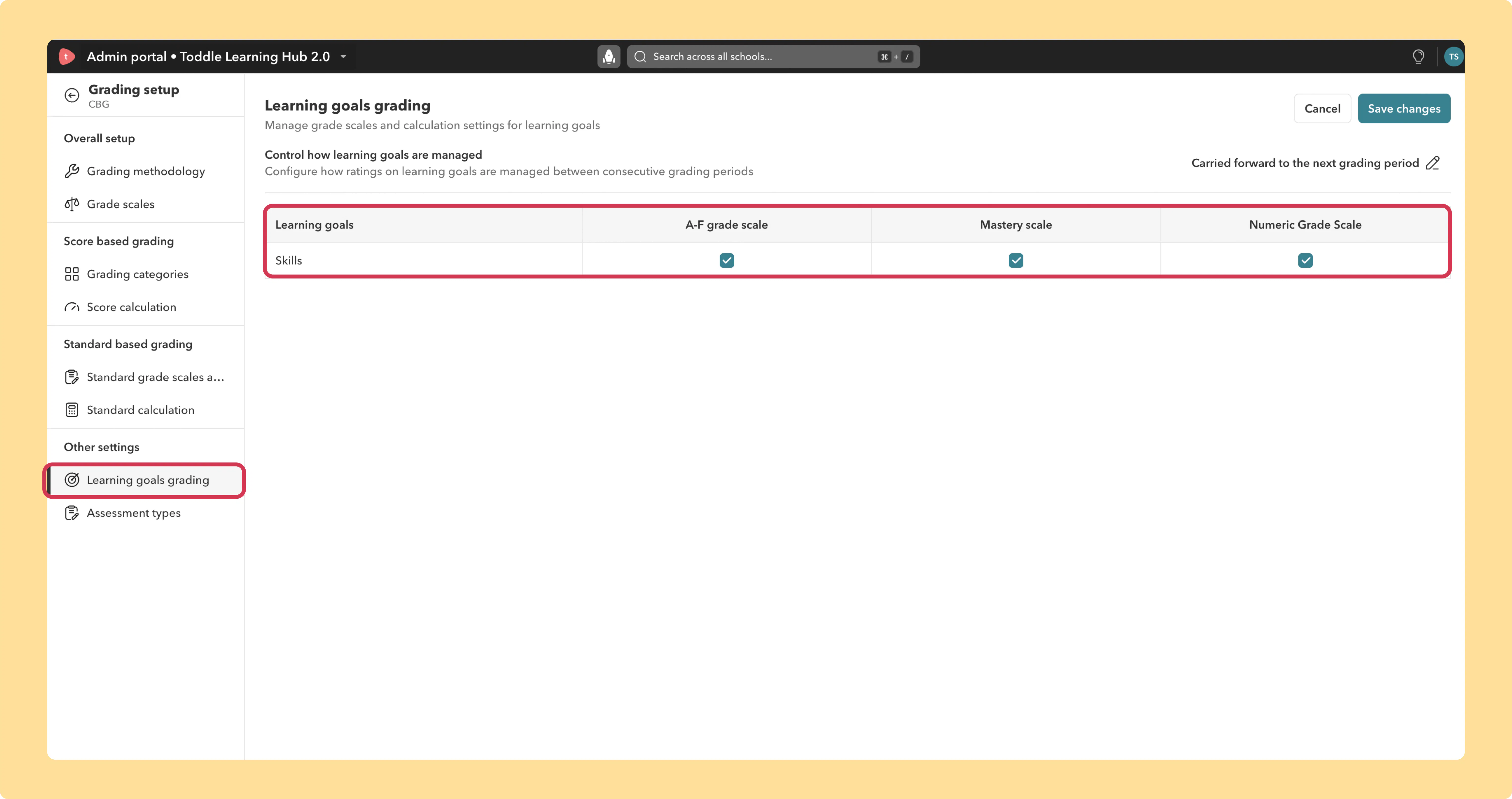
Task: Click the target icon beside Learning goals grading
Action: [x=72, y=480]
